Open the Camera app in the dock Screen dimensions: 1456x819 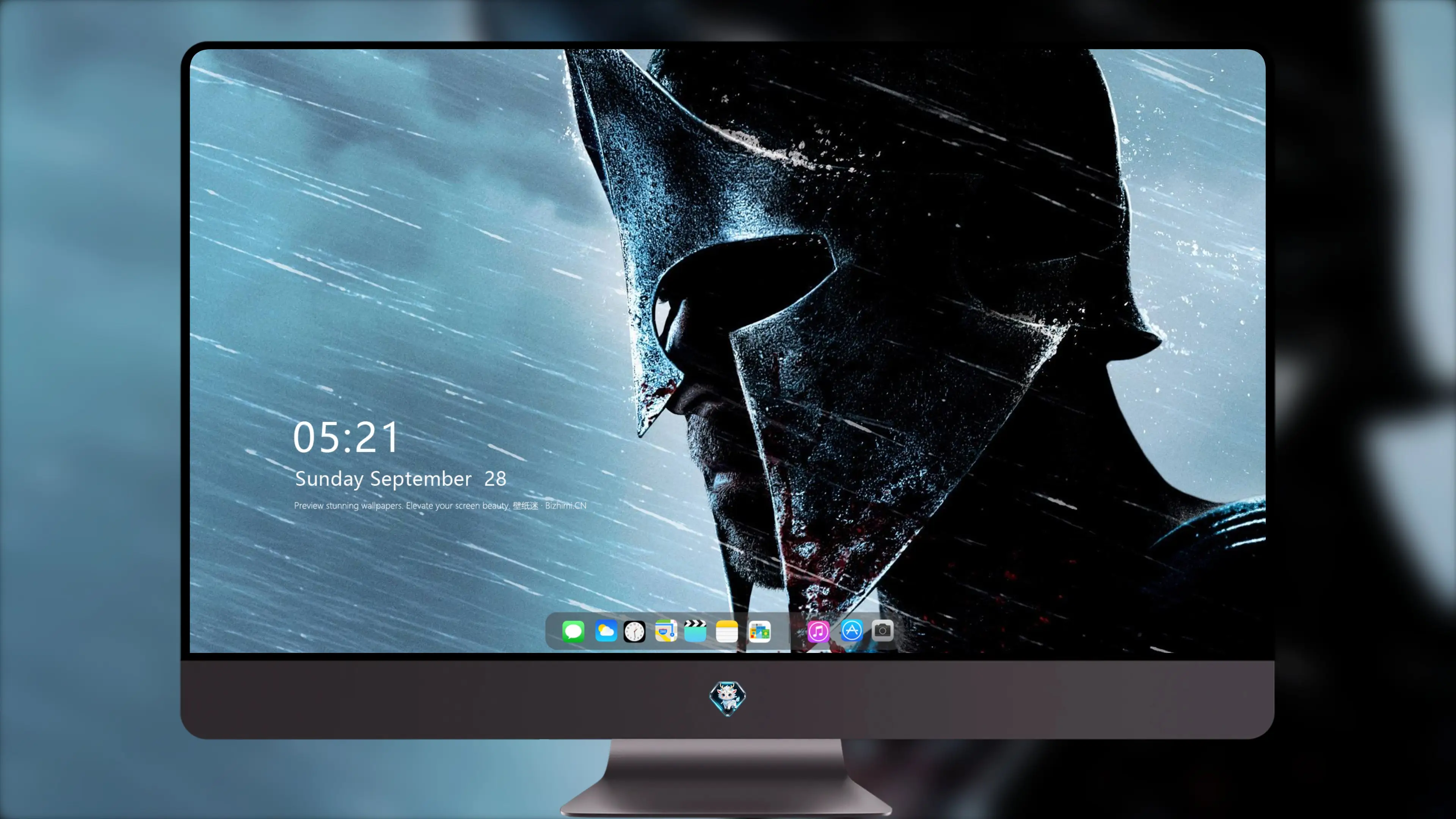tap(882, 630)
